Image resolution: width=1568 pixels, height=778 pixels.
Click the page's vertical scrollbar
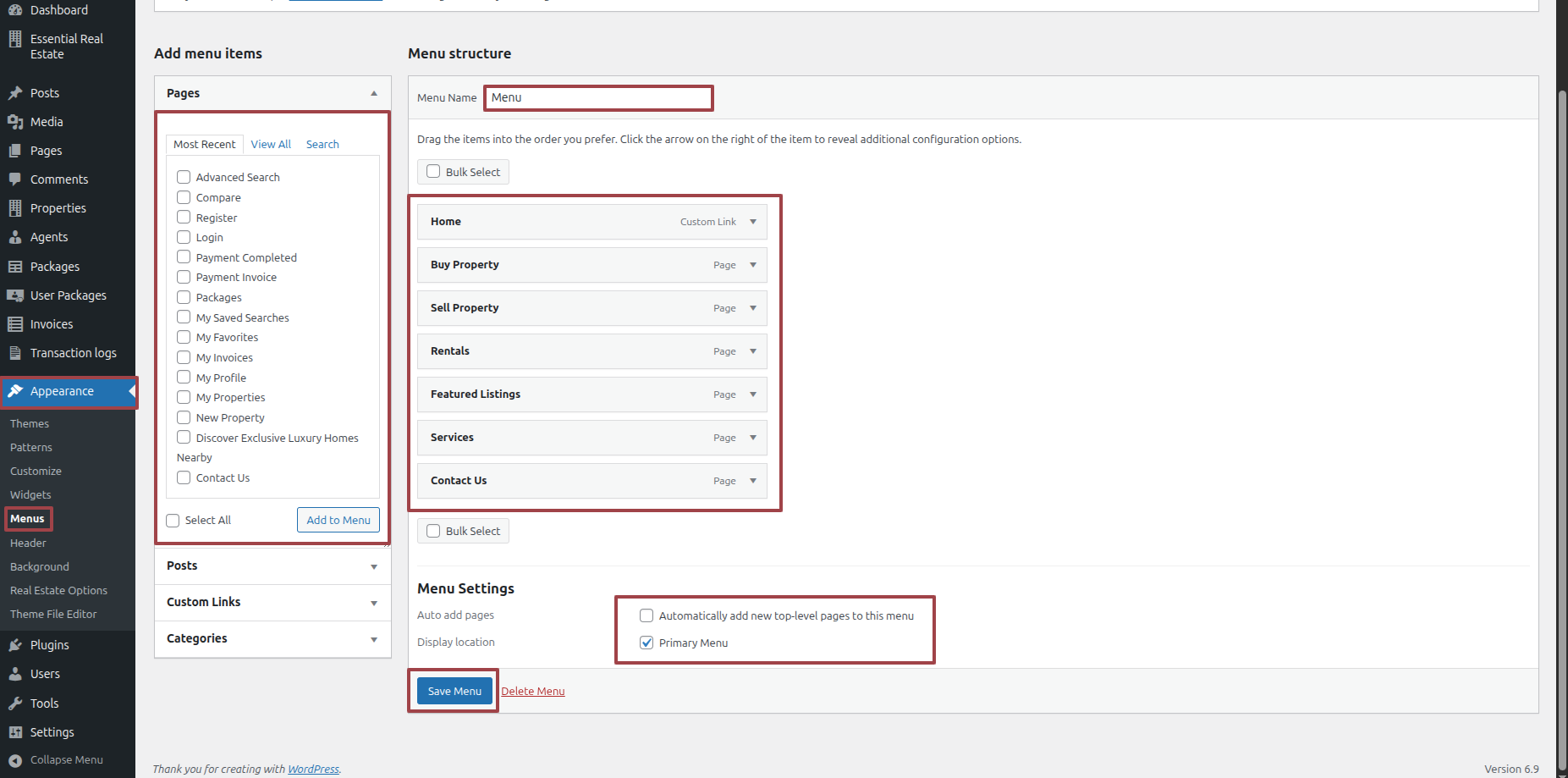tap(1561, 423)
